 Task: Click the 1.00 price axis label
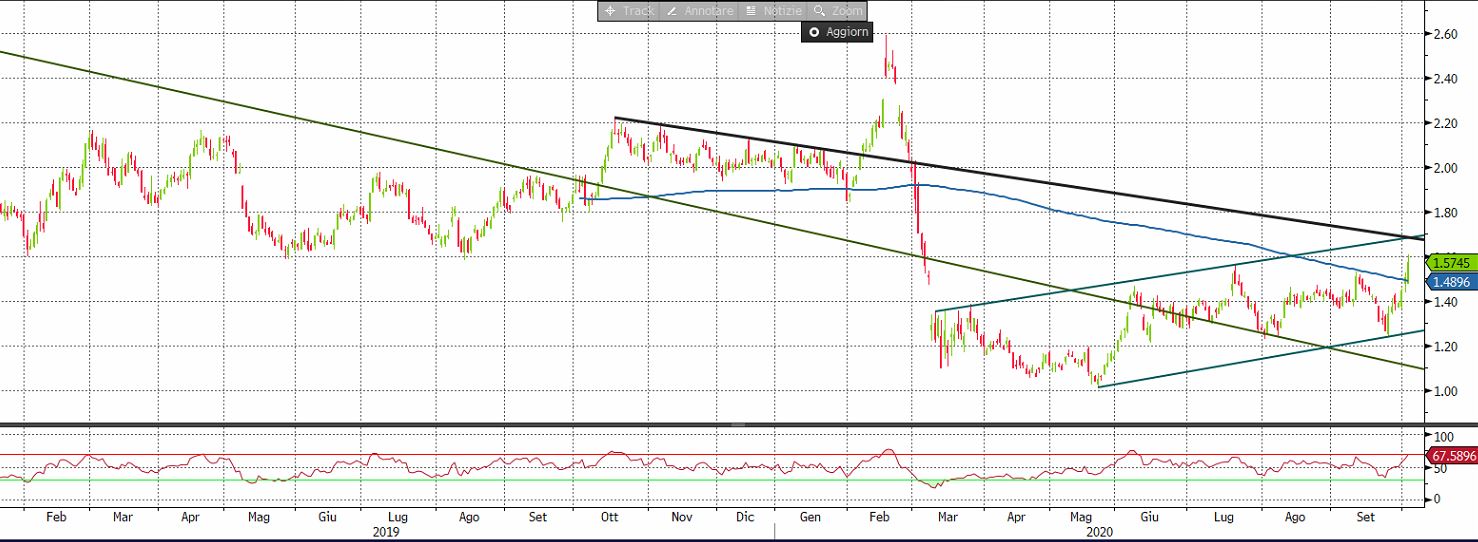pyautogui.click(x=1446, y=391)
